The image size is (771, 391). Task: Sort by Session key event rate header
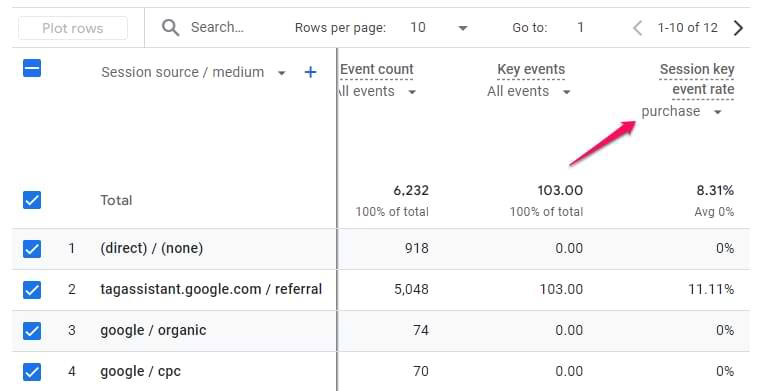point(697,79)
